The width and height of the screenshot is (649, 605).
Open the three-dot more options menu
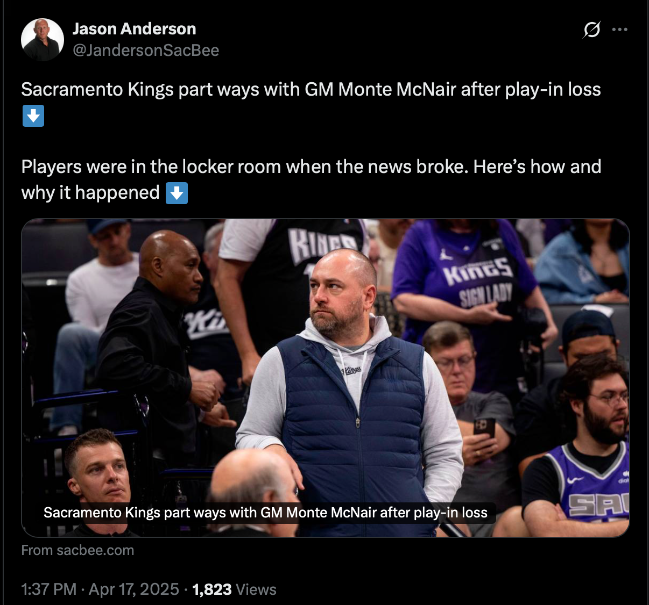619,30
